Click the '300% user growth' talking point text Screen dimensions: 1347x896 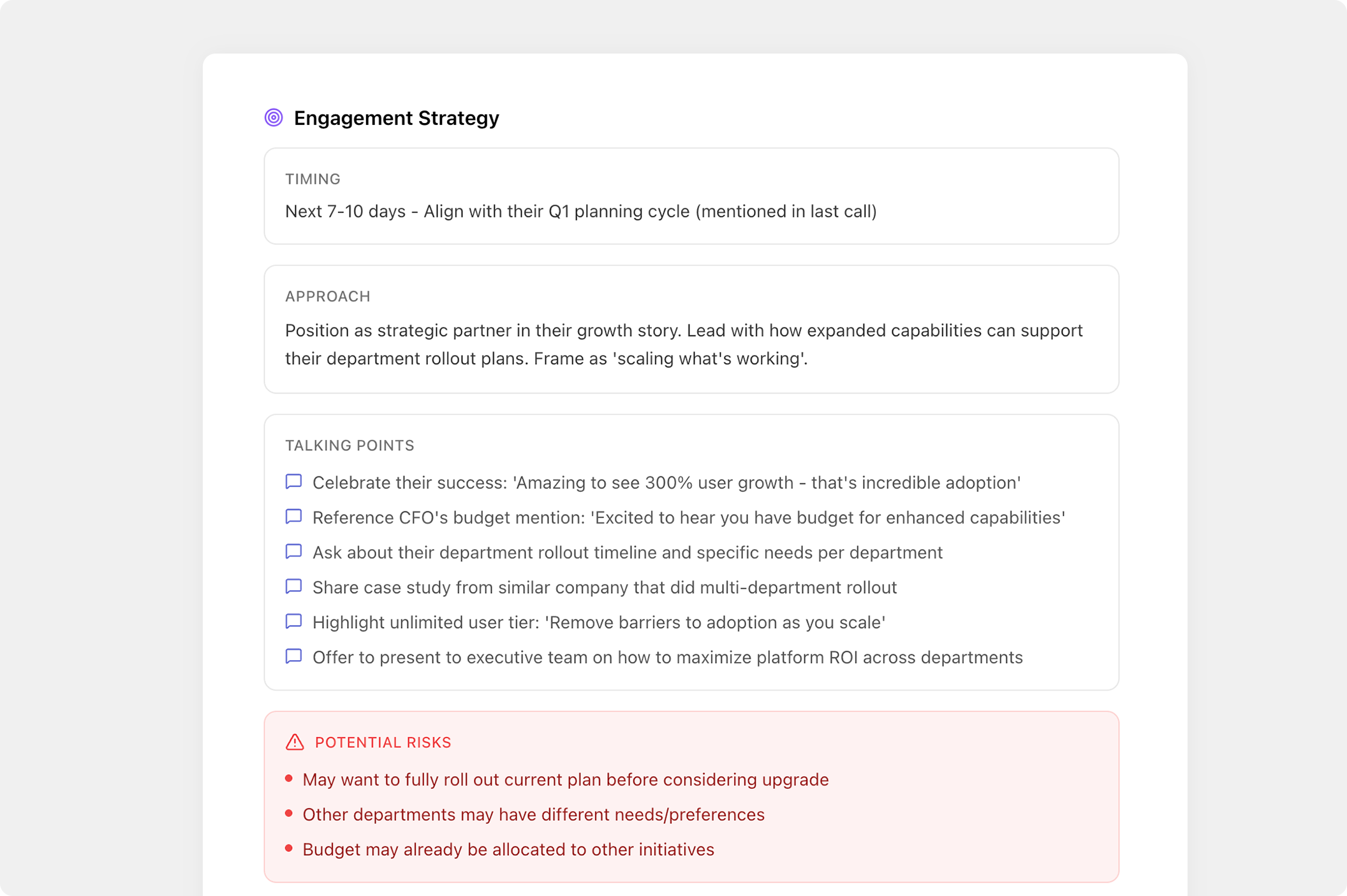click(666, 483)
